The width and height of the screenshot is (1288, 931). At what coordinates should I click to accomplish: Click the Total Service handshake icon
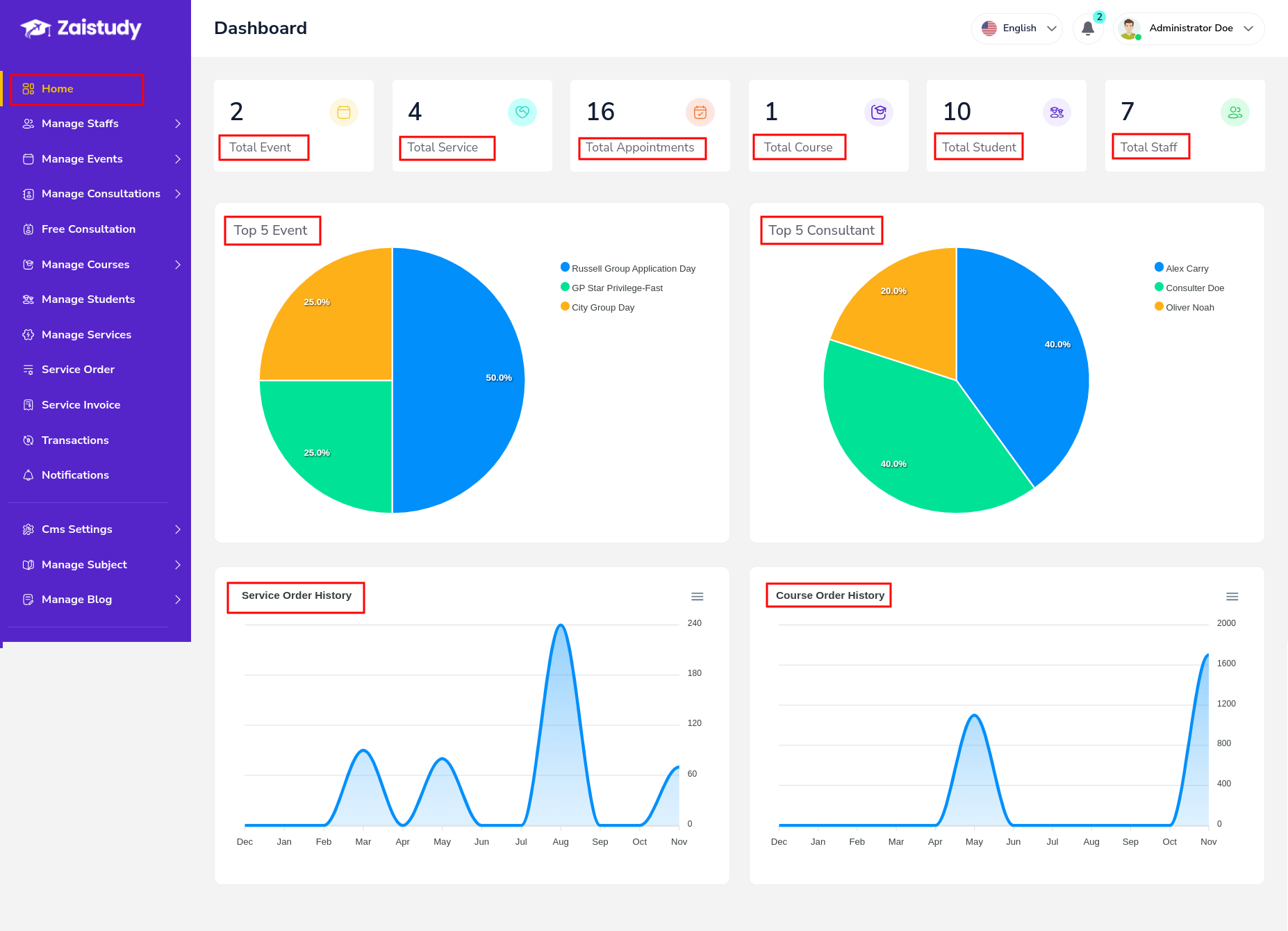[x=522, y=112]
